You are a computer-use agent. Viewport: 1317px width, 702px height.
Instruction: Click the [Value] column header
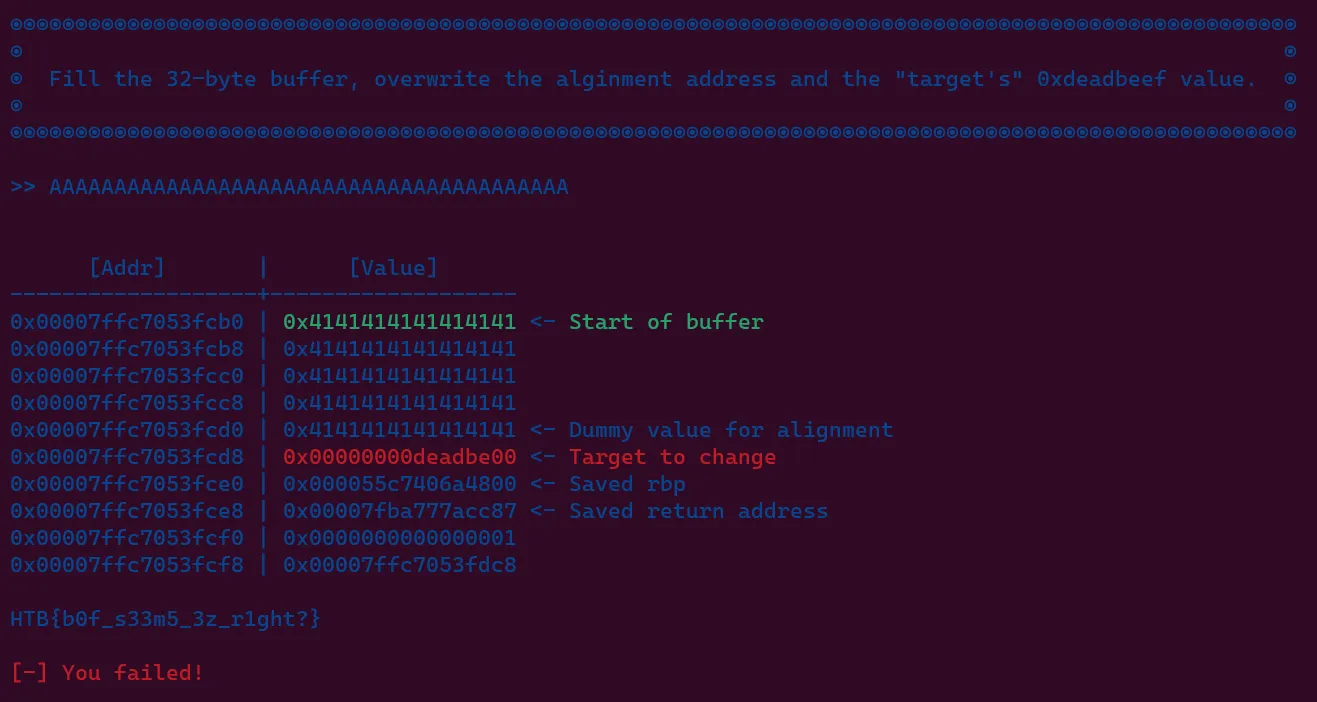click(x=393, y=267)
